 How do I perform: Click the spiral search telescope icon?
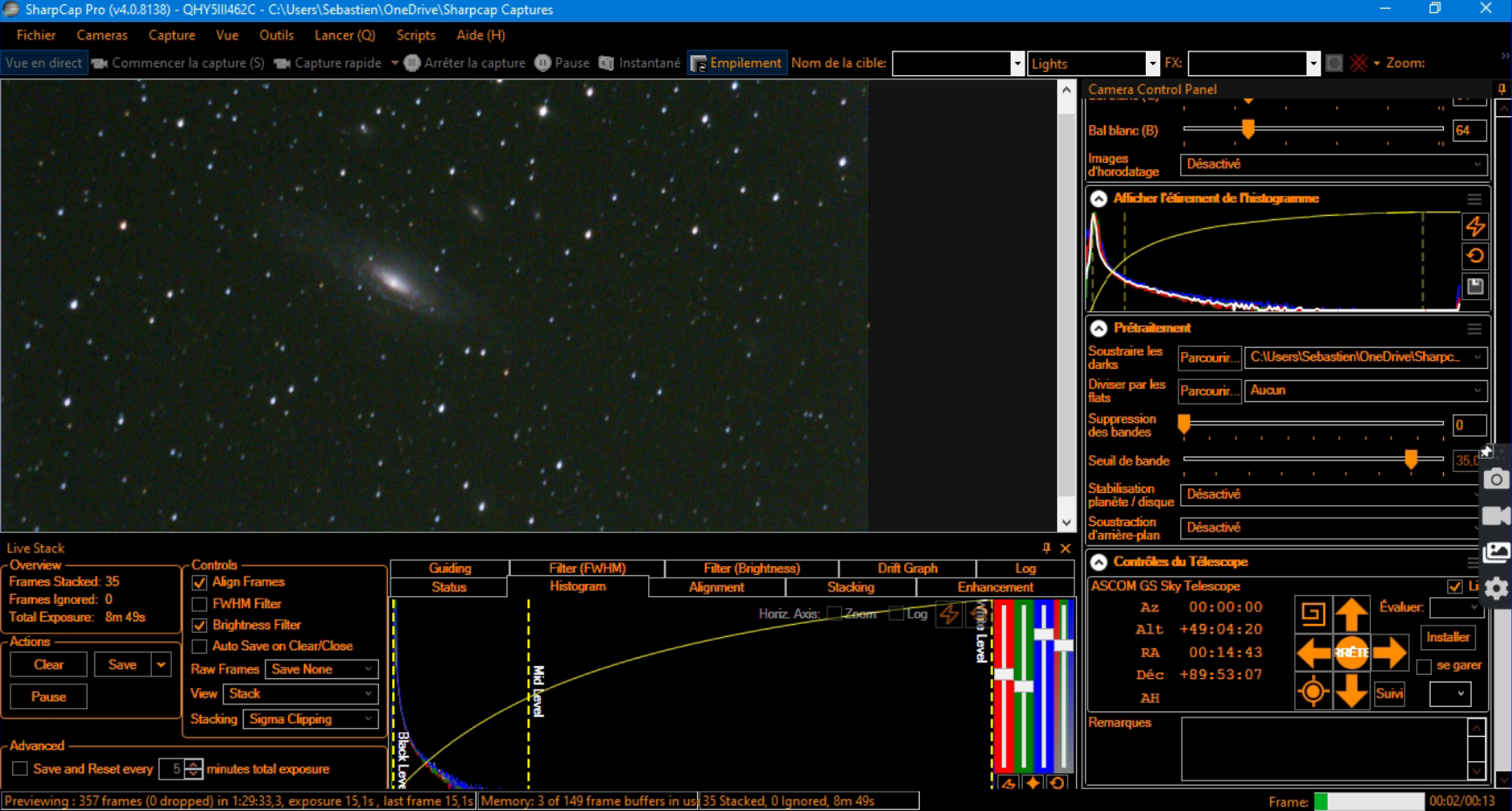[1312, 613]
